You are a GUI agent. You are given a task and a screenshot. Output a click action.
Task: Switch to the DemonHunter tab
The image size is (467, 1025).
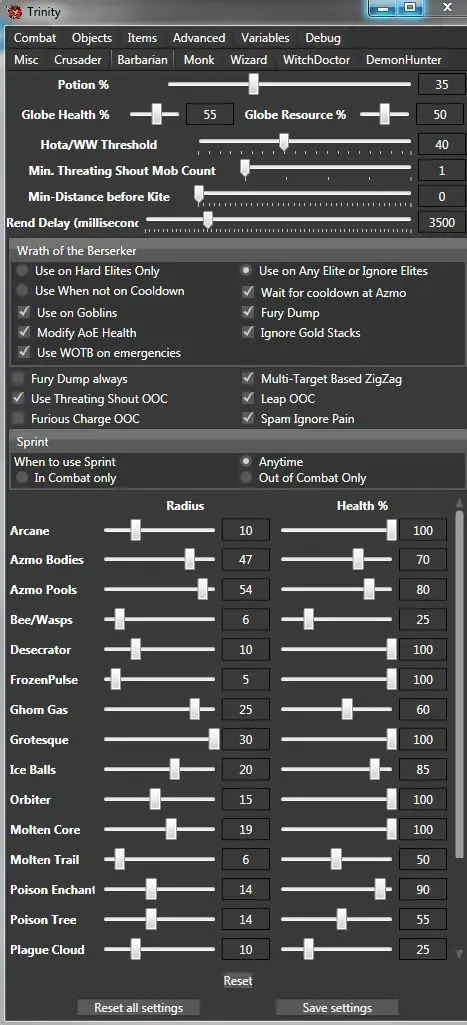(x=404, y=59)
